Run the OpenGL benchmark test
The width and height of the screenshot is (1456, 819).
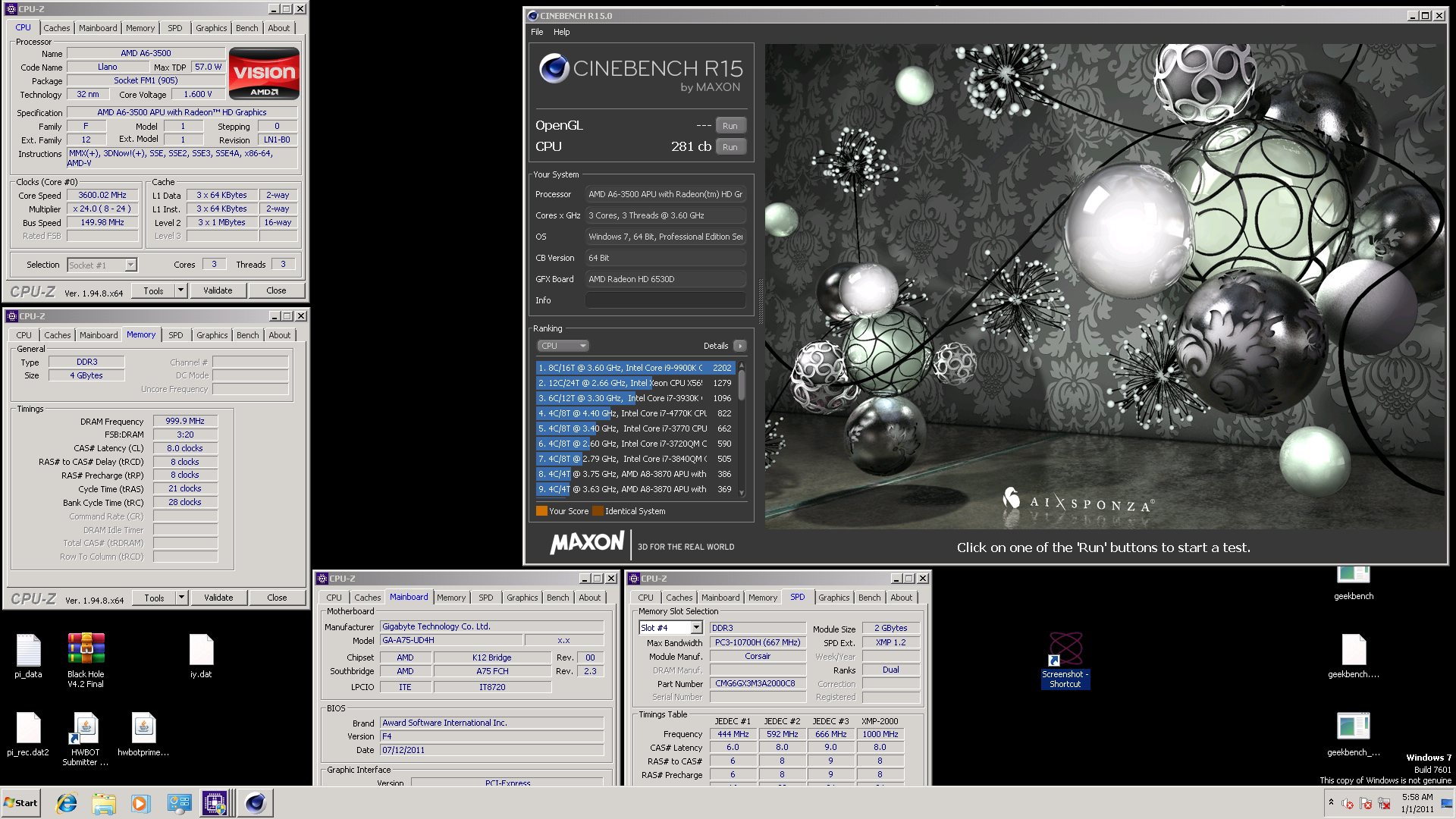tap(730, 126)
